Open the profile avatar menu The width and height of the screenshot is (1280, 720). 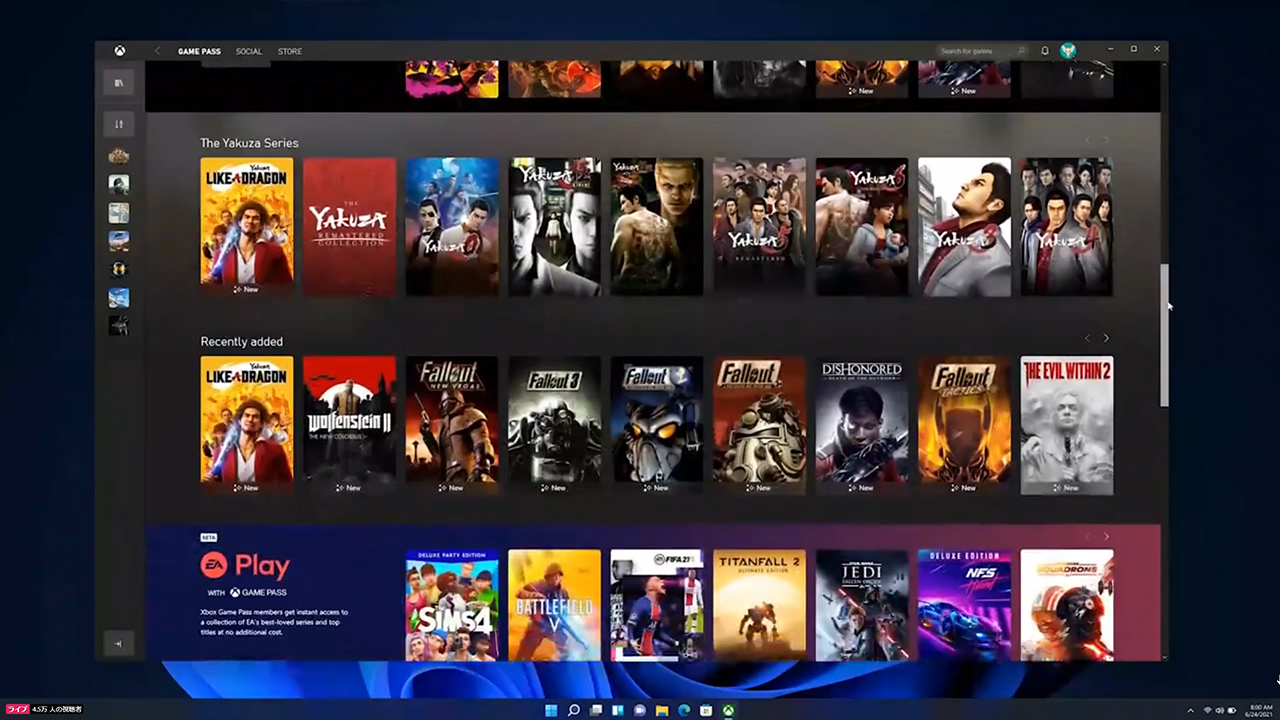(x=1068, y=51)
